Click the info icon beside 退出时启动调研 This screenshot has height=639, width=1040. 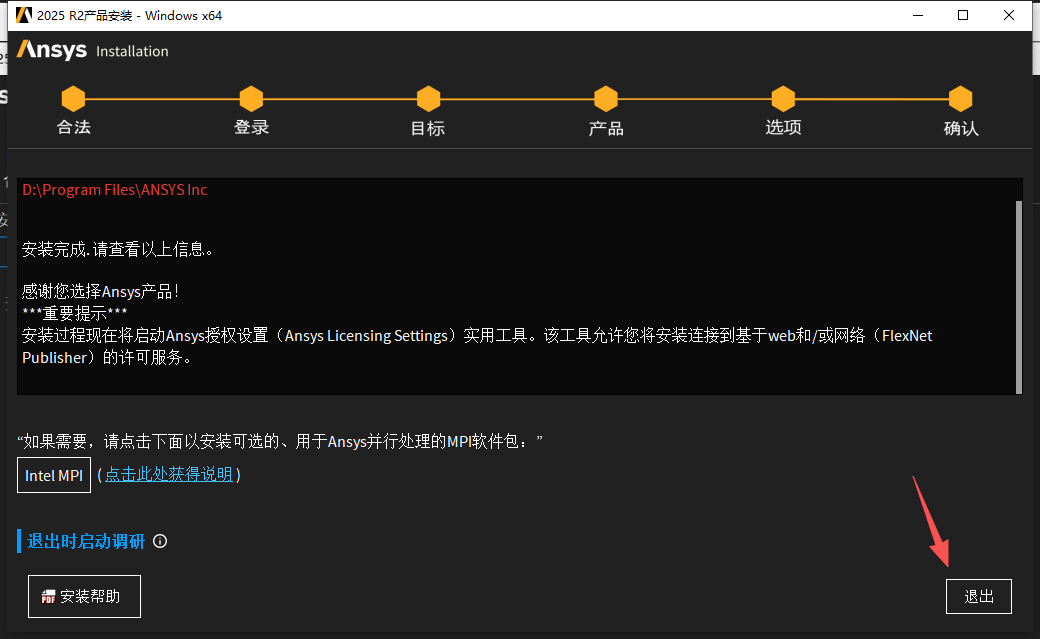click(x=160, y=541)
